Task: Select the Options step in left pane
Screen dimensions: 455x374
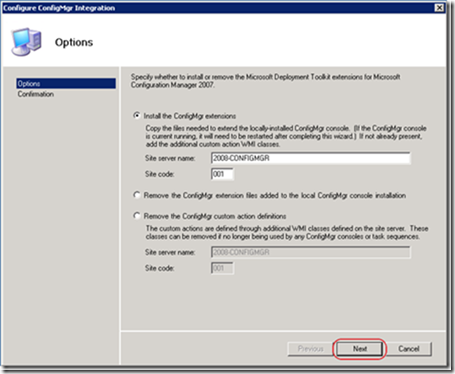Action: pyautogui.click(x=66, y=83)
